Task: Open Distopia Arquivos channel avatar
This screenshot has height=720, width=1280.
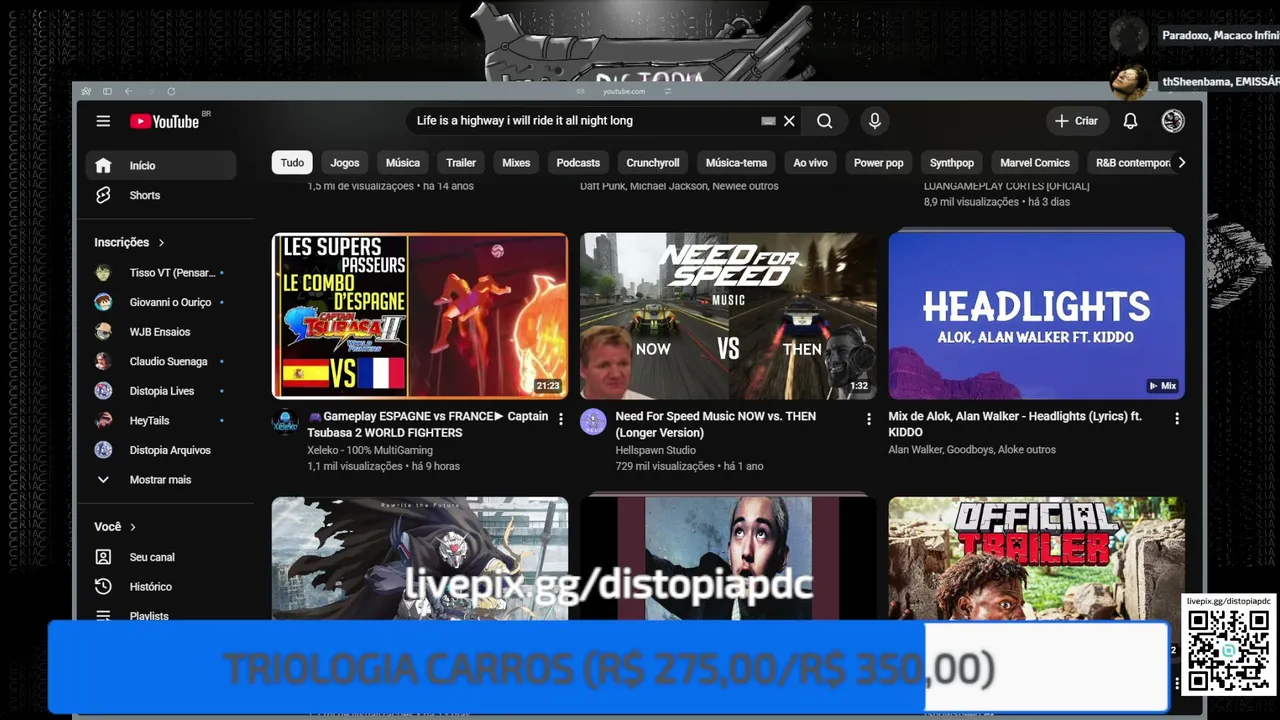Action: tap(103, 450)
